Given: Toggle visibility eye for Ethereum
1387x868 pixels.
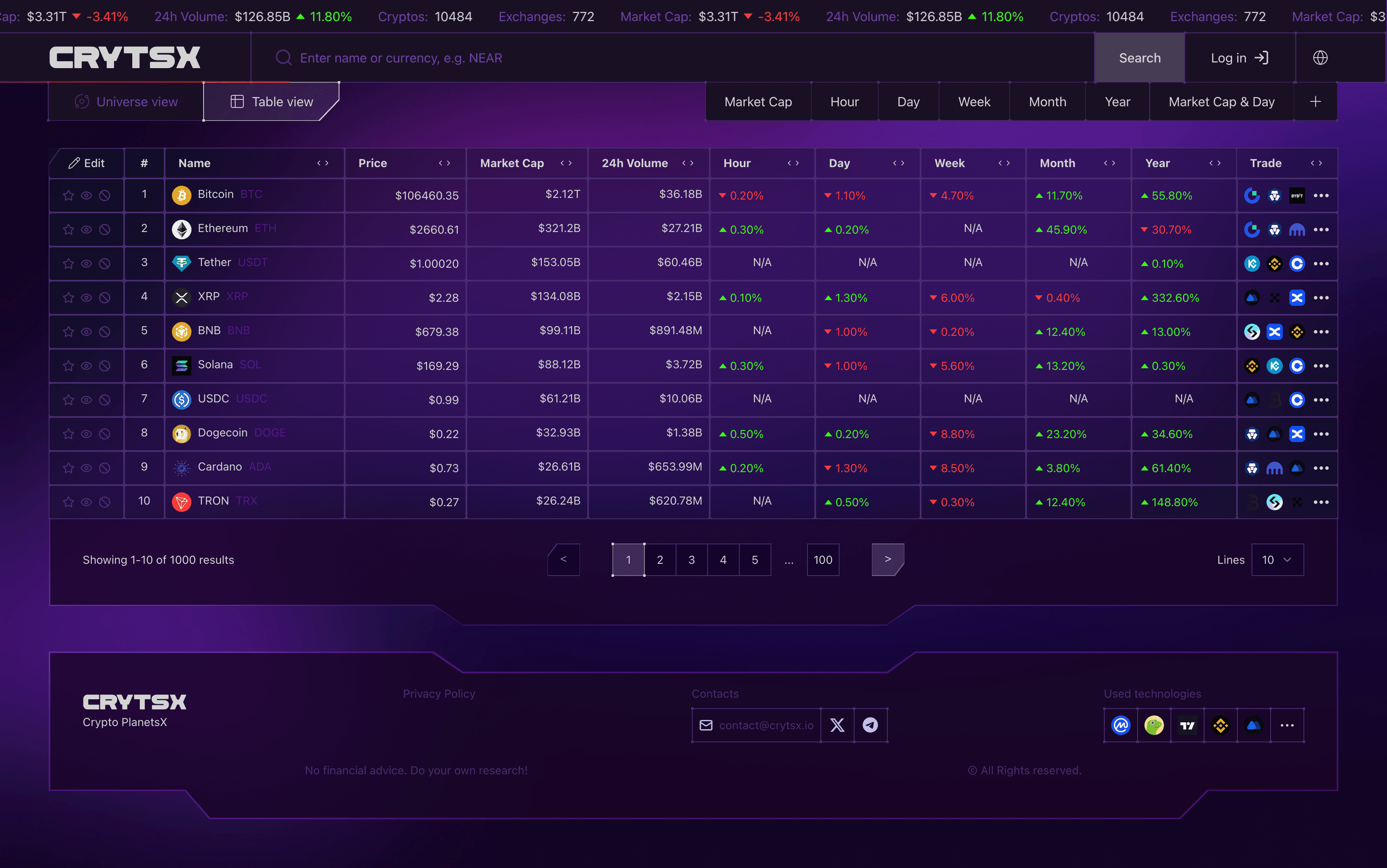Looking at the screenshot, I should coord(86,230).
